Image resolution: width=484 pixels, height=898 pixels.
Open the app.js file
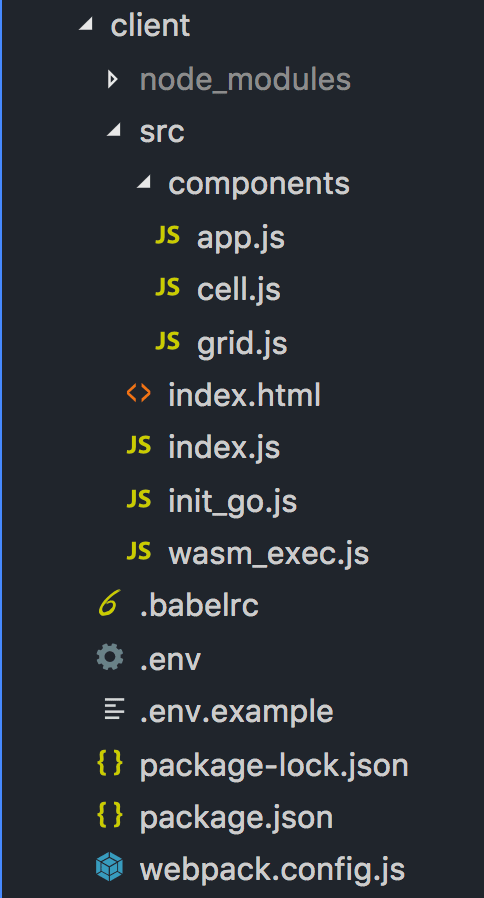click(x=241, y=238)
